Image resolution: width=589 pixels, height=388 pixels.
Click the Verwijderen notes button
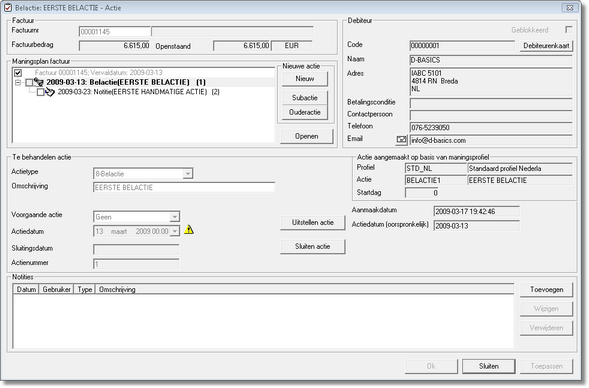click(x=547, y=328)
